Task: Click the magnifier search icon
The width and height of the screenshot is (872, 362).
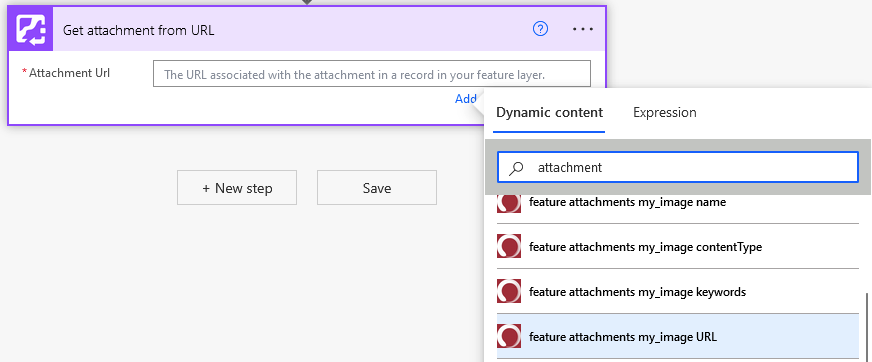Action: (517, 167)
